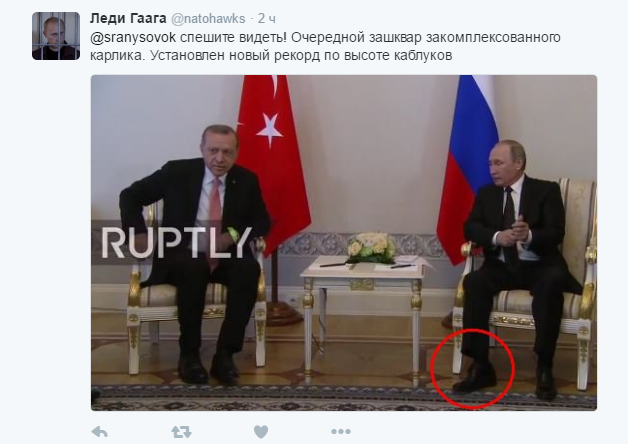This screenshot has width=628, height=444.
Task: Open the tweet permalink via 2 ч timestamp
Action: pos(266,18)
